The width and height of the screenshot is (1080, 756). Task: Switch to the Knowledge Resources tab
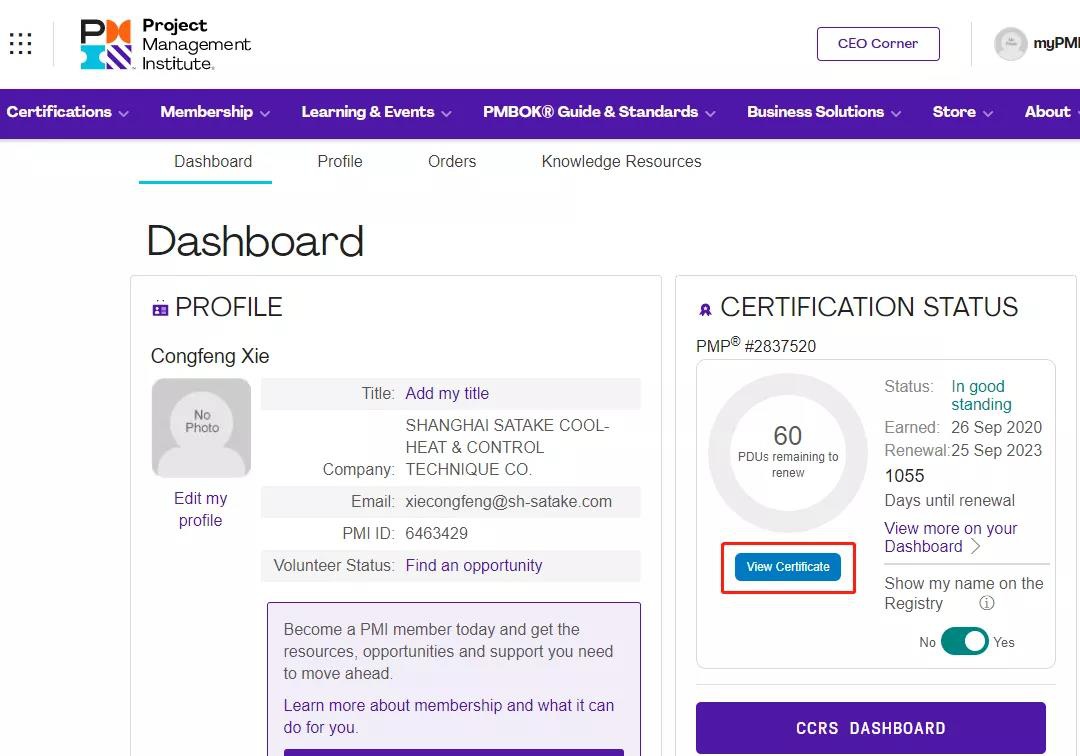click(x=621, y=161)
